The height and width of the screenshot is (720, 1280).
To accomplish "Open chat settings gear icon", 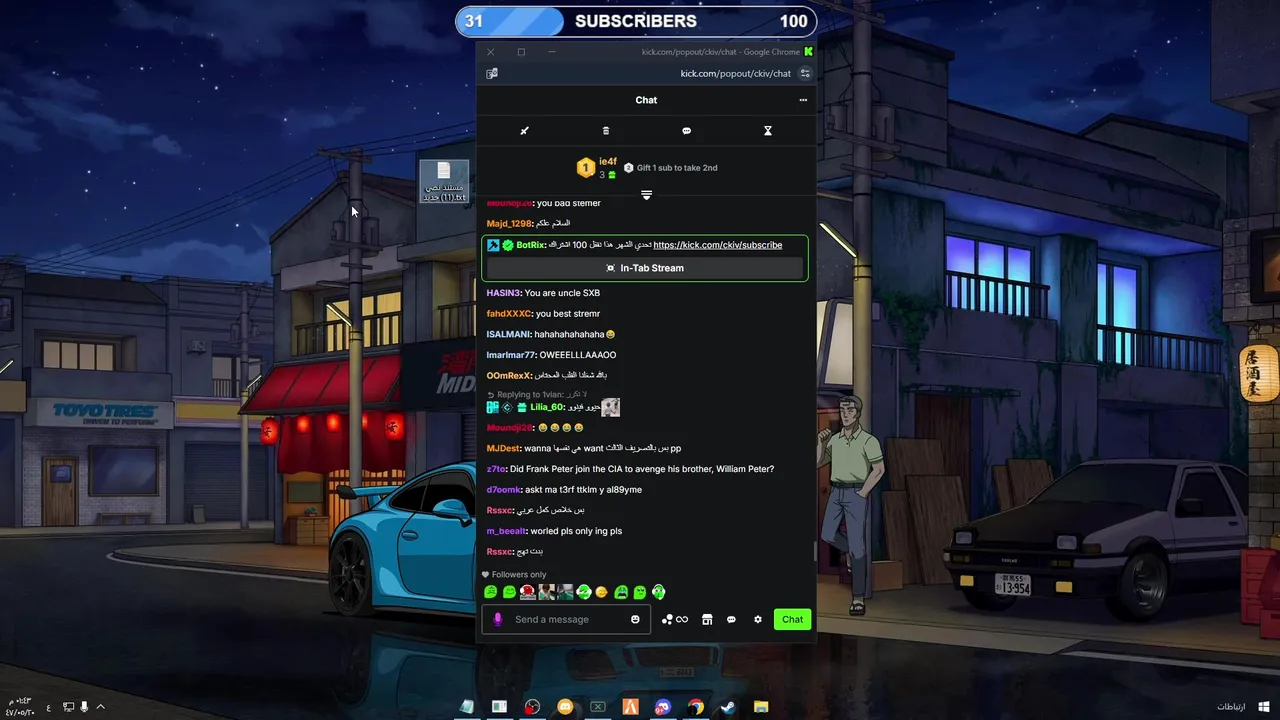I will pos(758,619).
